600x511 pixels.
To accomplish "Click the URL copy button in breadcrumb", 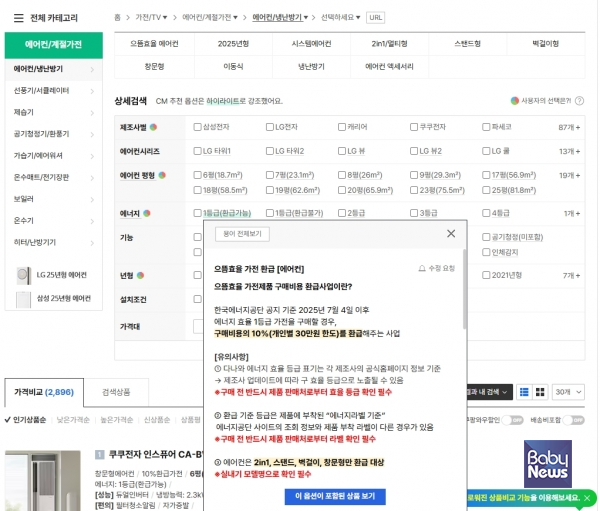I will pos(375,18).
